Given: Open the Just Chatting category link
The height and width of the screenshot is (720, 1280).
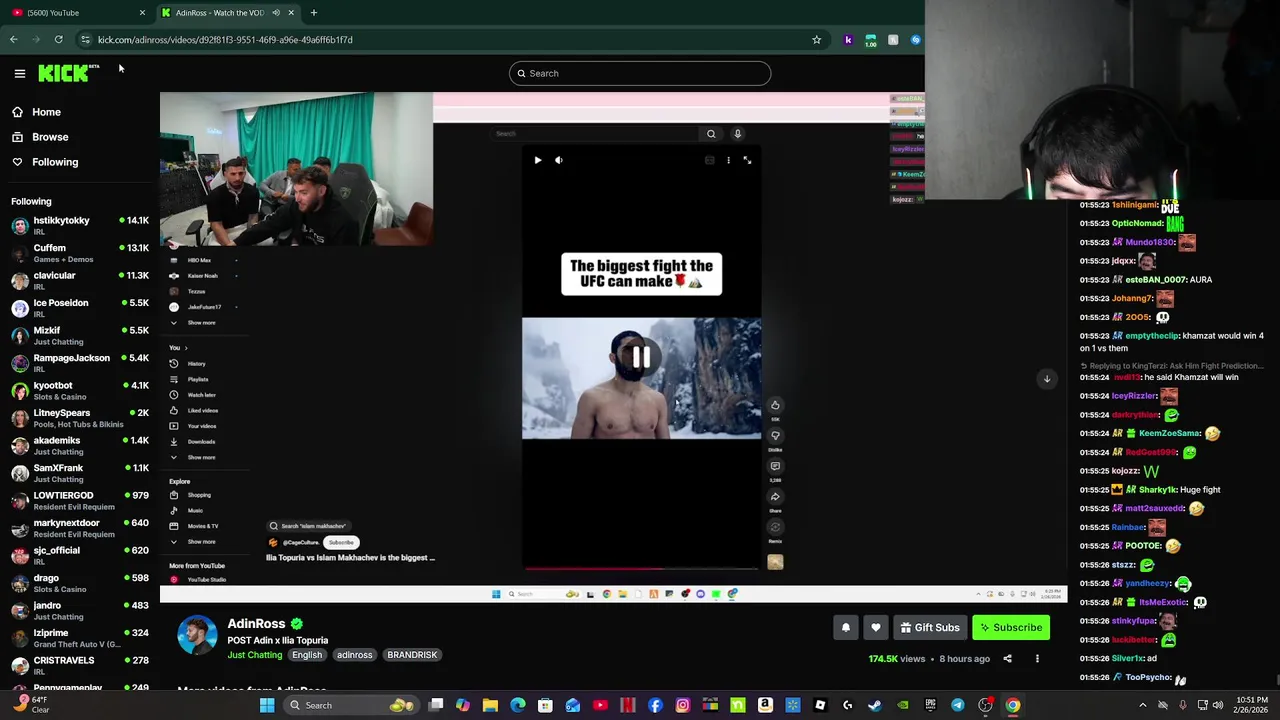Looking at the screenshot, I should pos(255,655).
